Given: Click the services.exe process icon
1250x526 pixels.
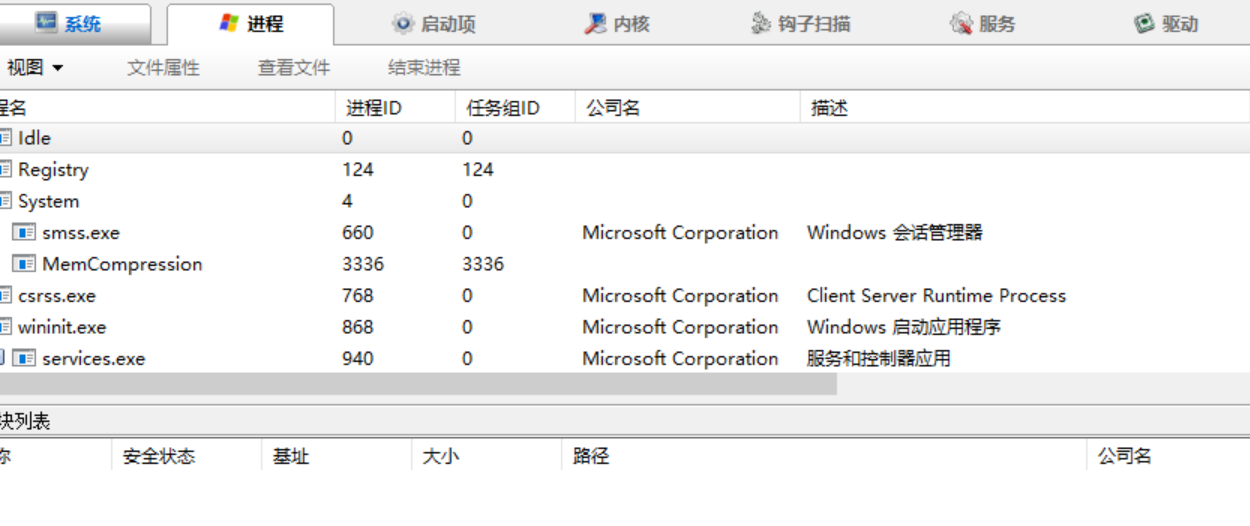Looking at the screenshot, I should pos(24,358).
